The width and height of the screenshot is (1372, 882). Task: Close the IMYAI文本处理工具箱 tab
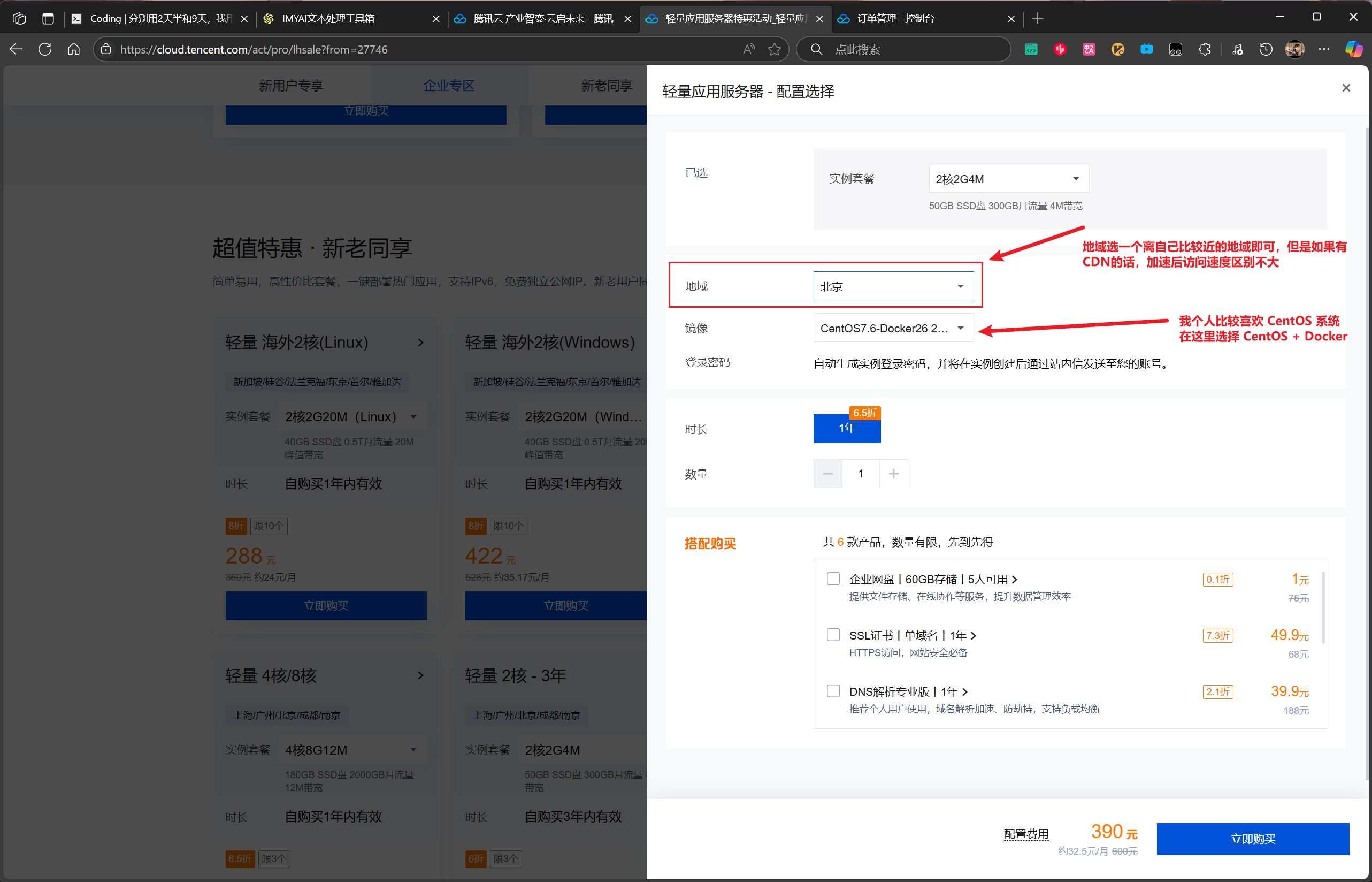(435, 19)
